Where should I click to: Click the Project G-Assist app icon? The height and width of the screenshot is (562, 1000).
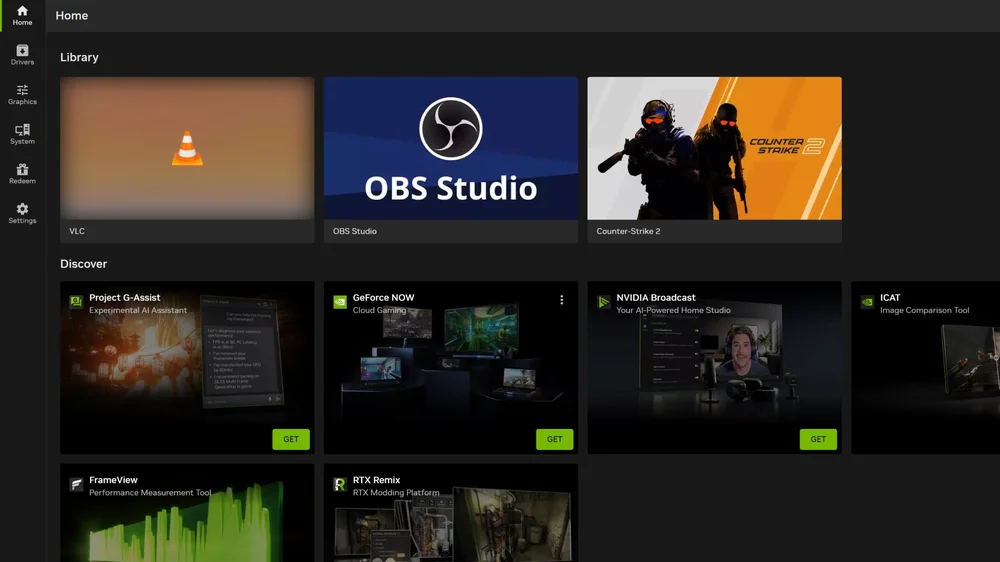pyautogui.click(x=76, y=301)
